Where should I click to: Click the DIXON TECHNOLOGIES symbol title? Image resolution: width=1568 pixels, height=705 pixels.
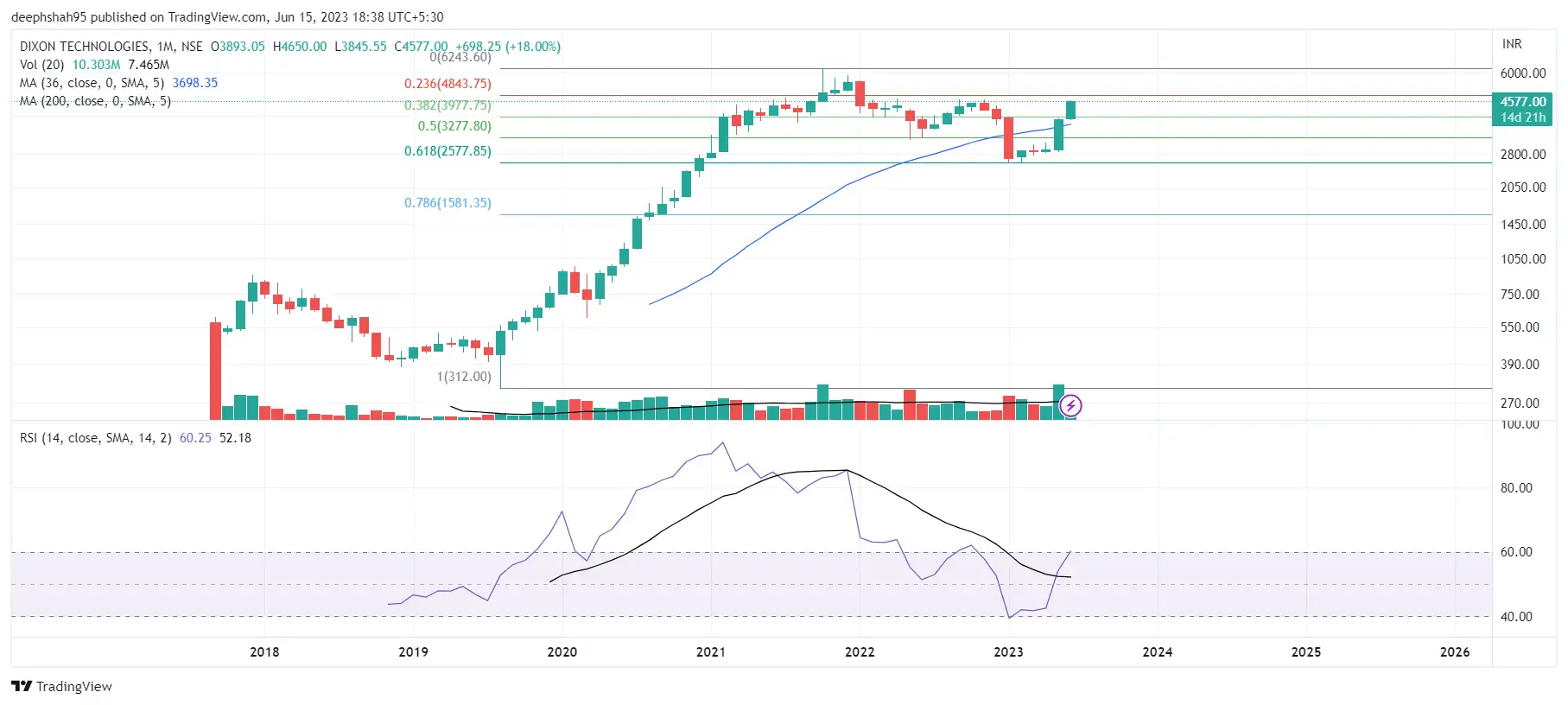85,47
